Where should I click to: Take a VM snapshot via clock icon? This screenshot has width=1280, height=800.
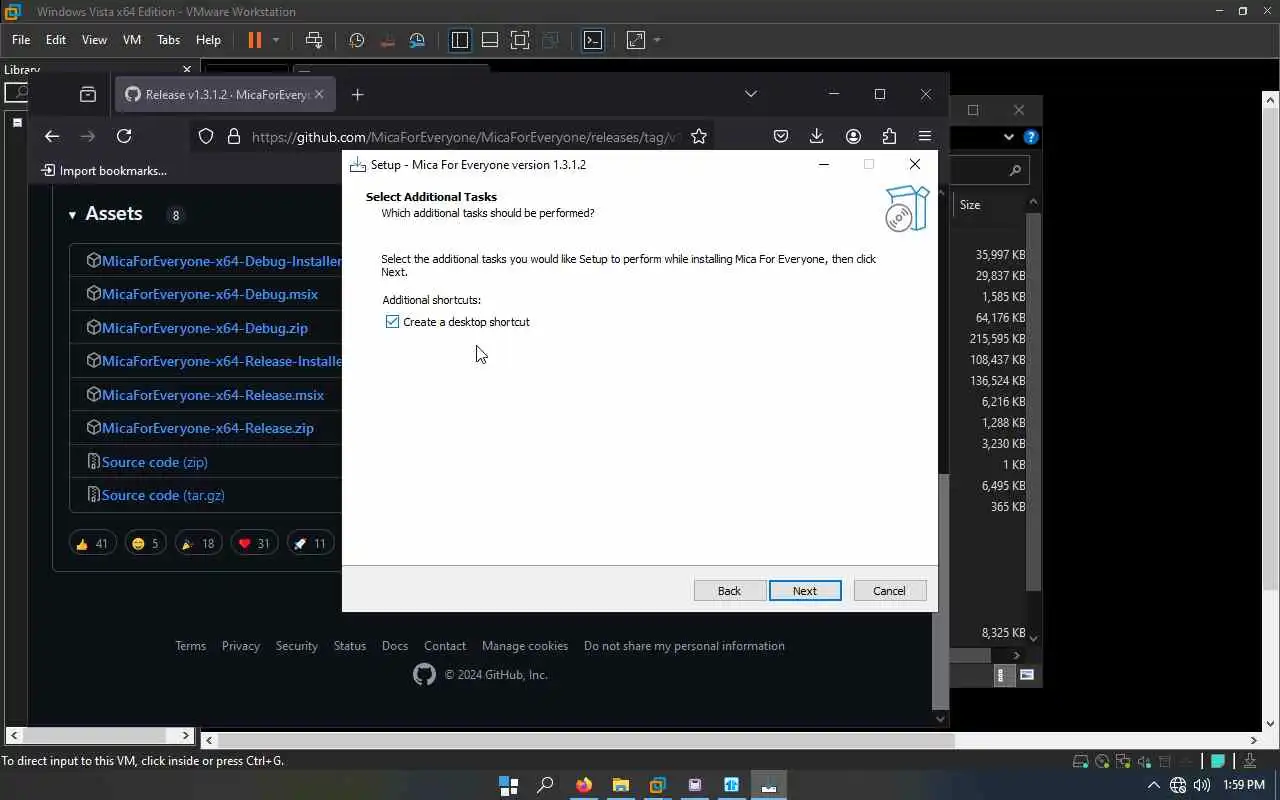click(357, 40)
